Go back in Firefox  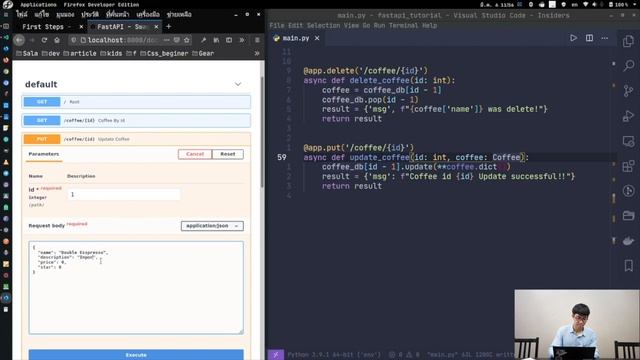(19, 40)
